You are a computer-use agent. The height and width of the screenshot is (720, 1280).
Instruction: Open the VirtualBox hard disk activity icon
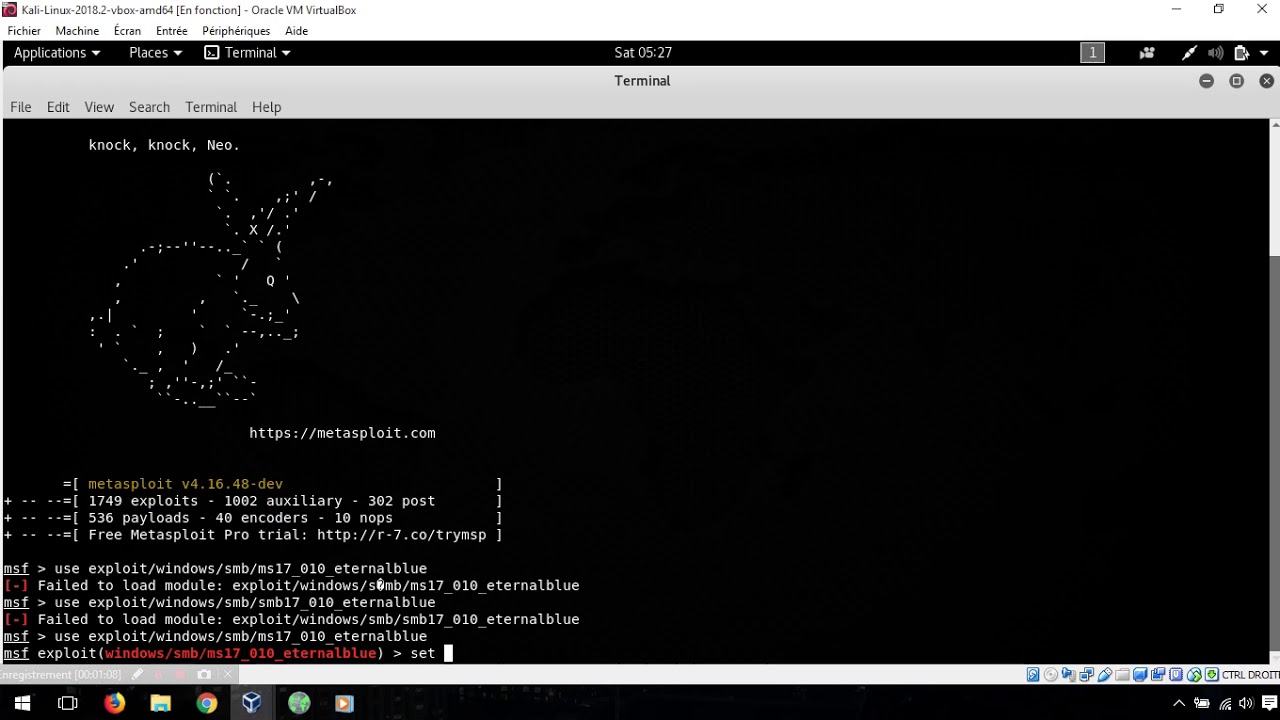click(x=1033, y=675)
